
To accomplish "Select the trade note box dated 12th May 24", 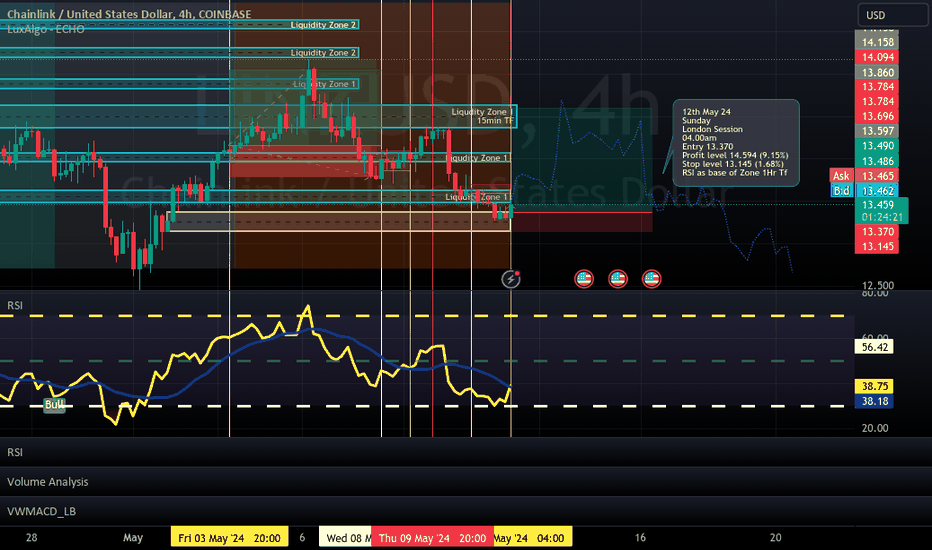I will coord(736,143).
